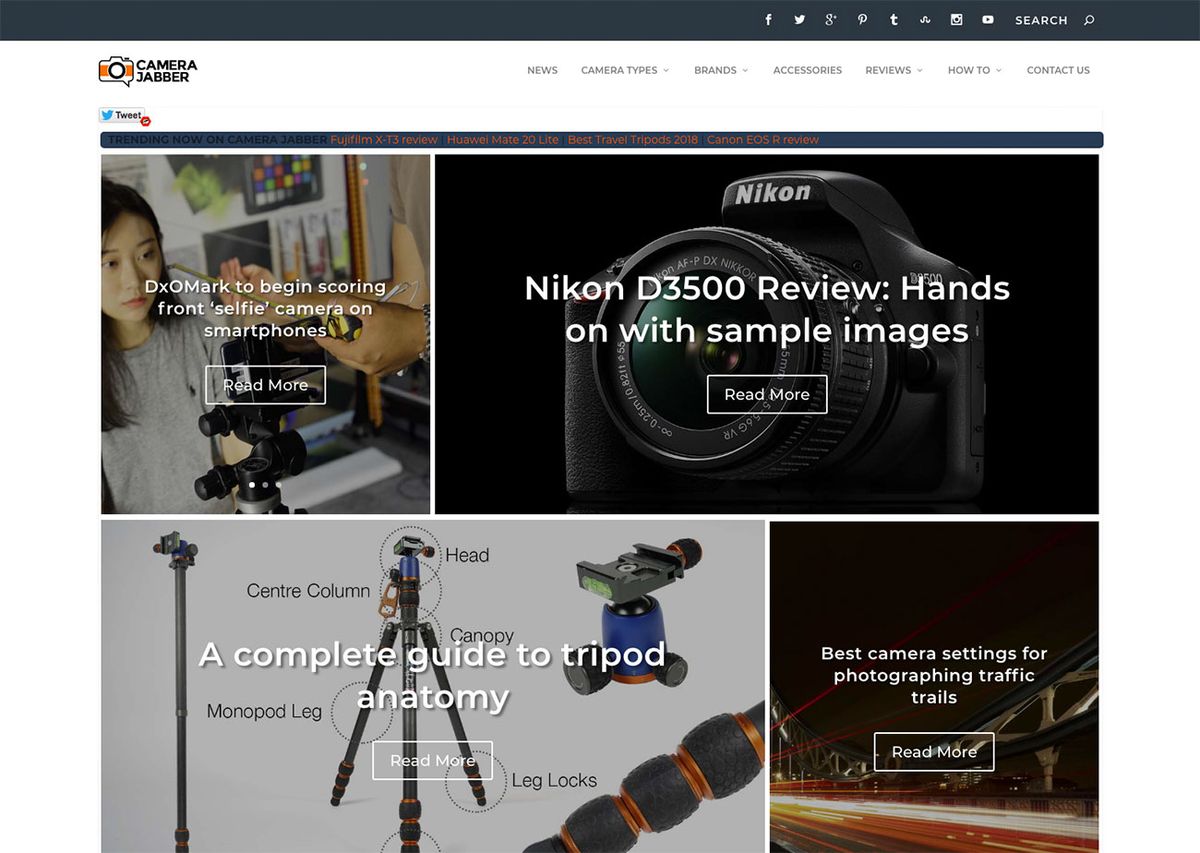The height and width of the screenshot is (853, 1200).
Task: Visit the Instagram page via its icon
Action: tap(956, 19)
